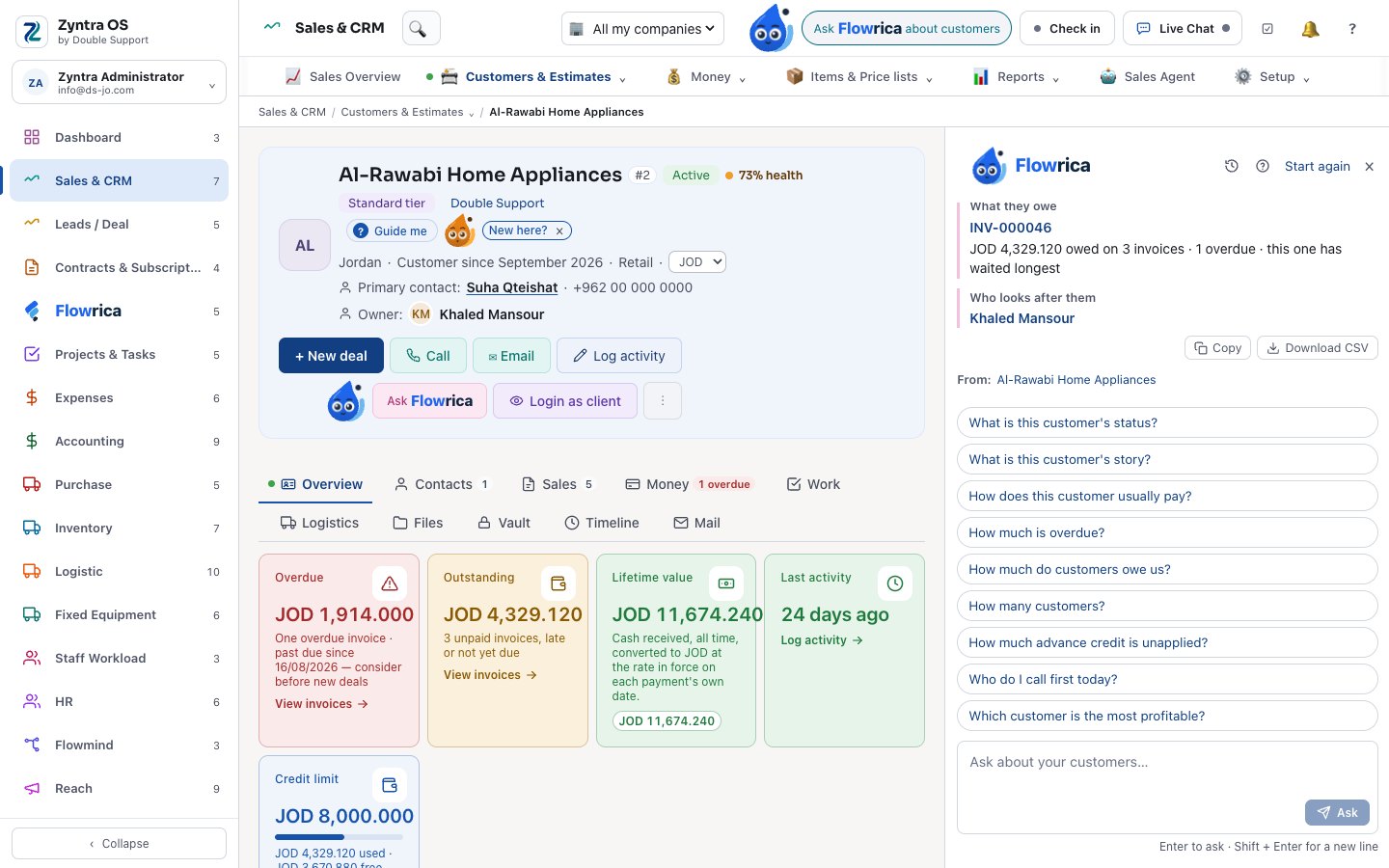Screen dimensions: 1389x868
Task: Open Staff Workload in the sidebar
Action: 120,658
